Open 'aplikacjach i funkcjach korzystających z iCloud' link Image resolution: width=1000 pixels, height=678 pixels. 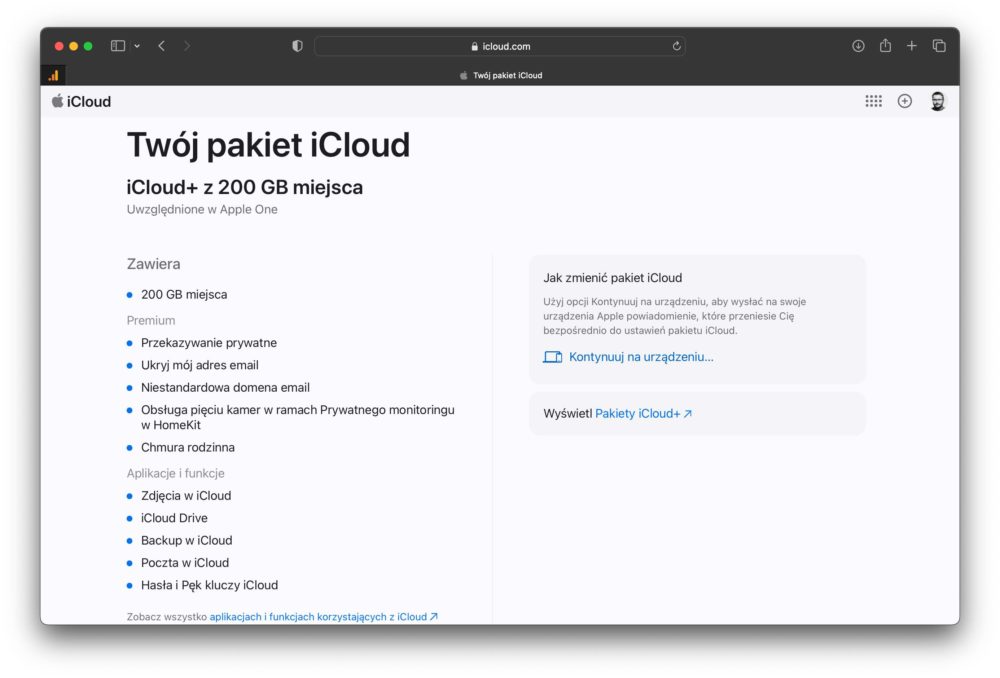pyautogui.click(x=323, y=617)
